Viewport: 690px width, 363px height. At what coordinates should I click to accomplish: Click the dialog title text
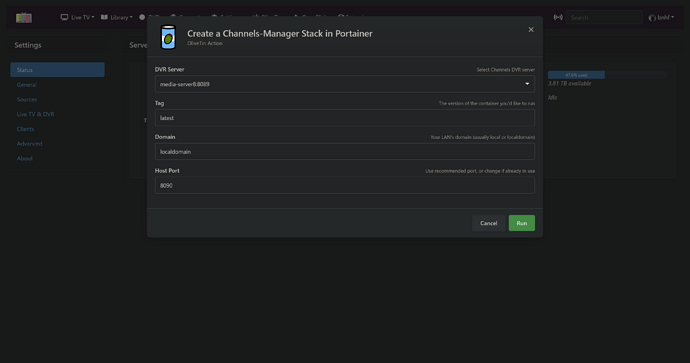pyautogui.click(x=279, y=33)
